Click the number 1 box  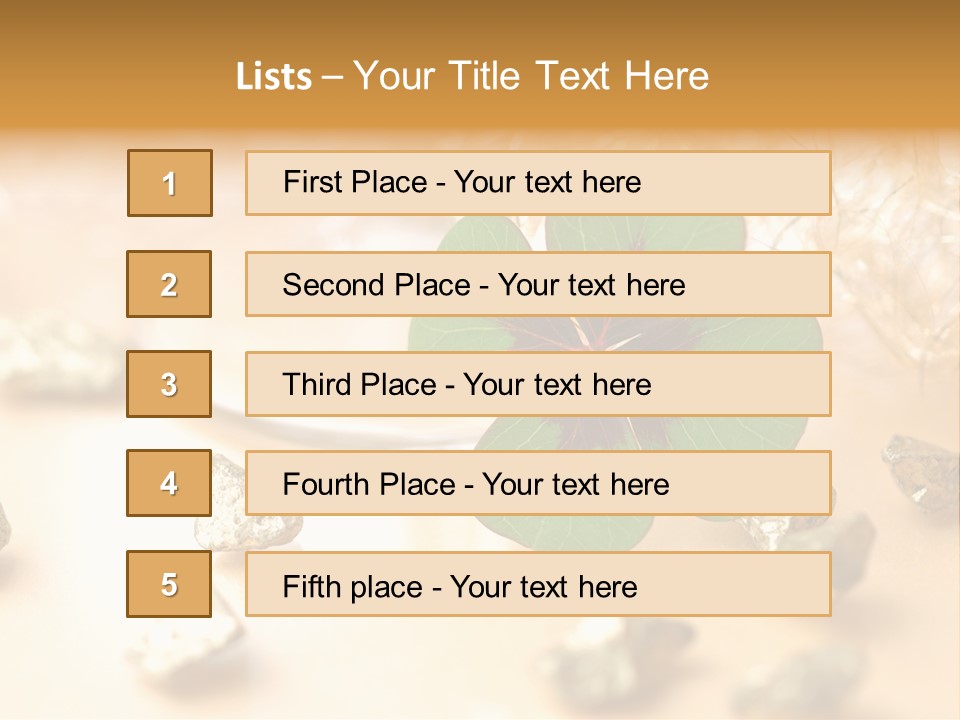click(170, 183)
